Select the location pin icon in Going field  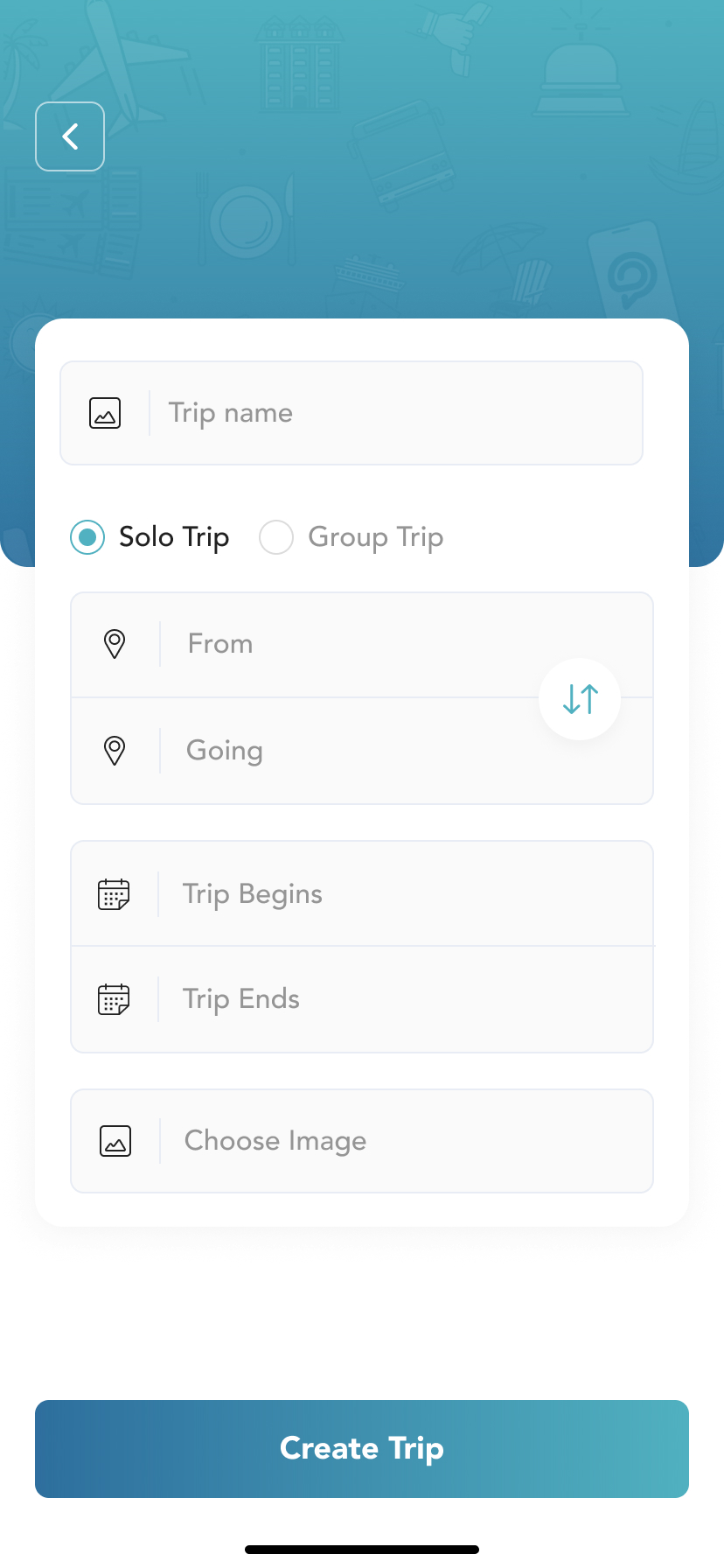coord(115,751)
